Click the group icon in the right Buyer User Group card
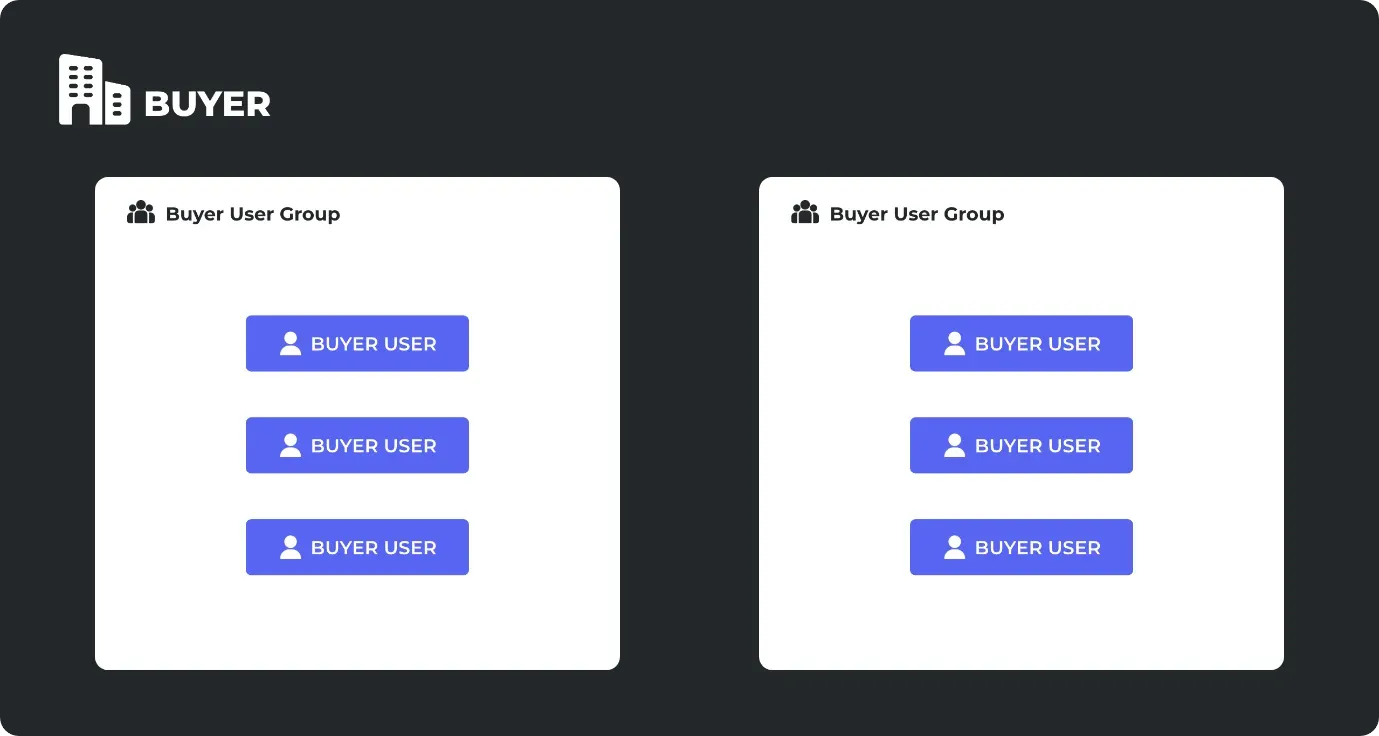The height and width of the screenshot is (736, 1379). tap(805, 212)
